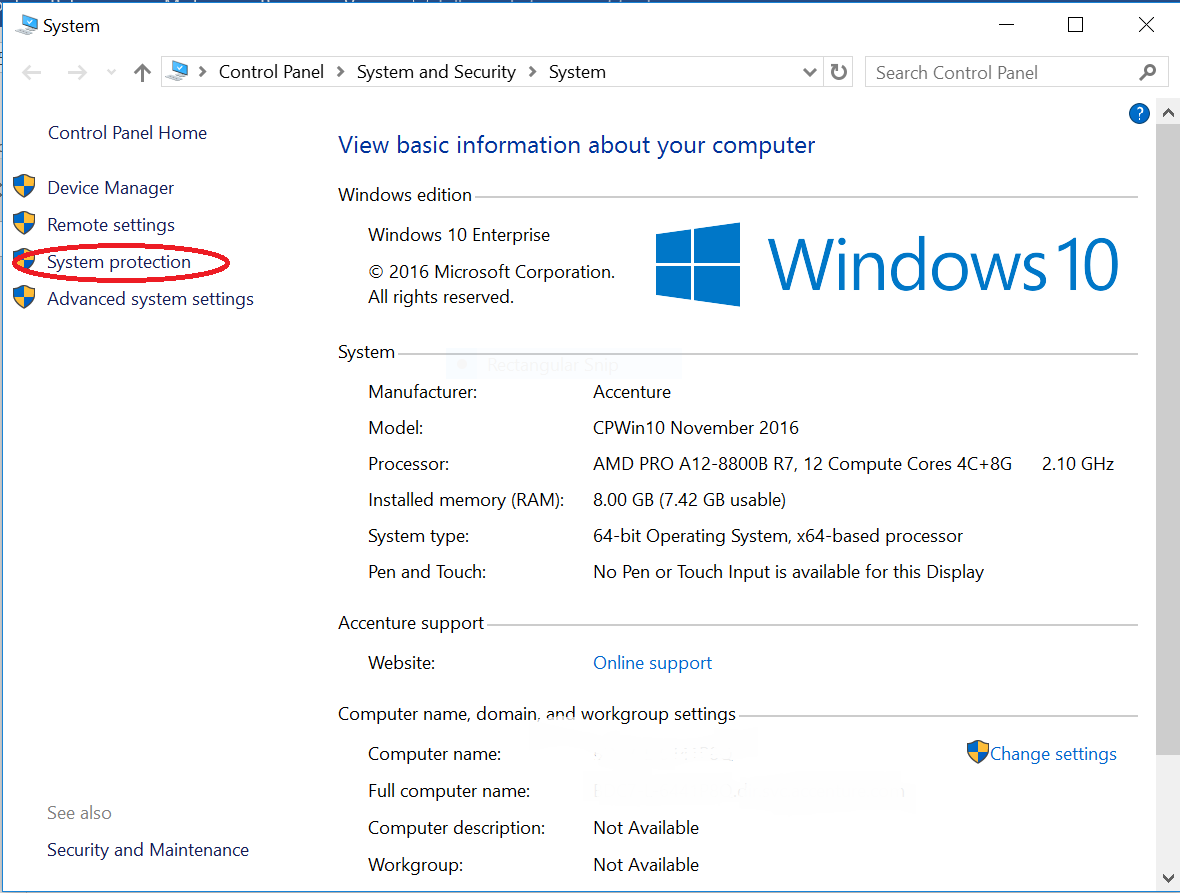
Task: Open Device Manager from the sidebar
Action: pos(110,187)
